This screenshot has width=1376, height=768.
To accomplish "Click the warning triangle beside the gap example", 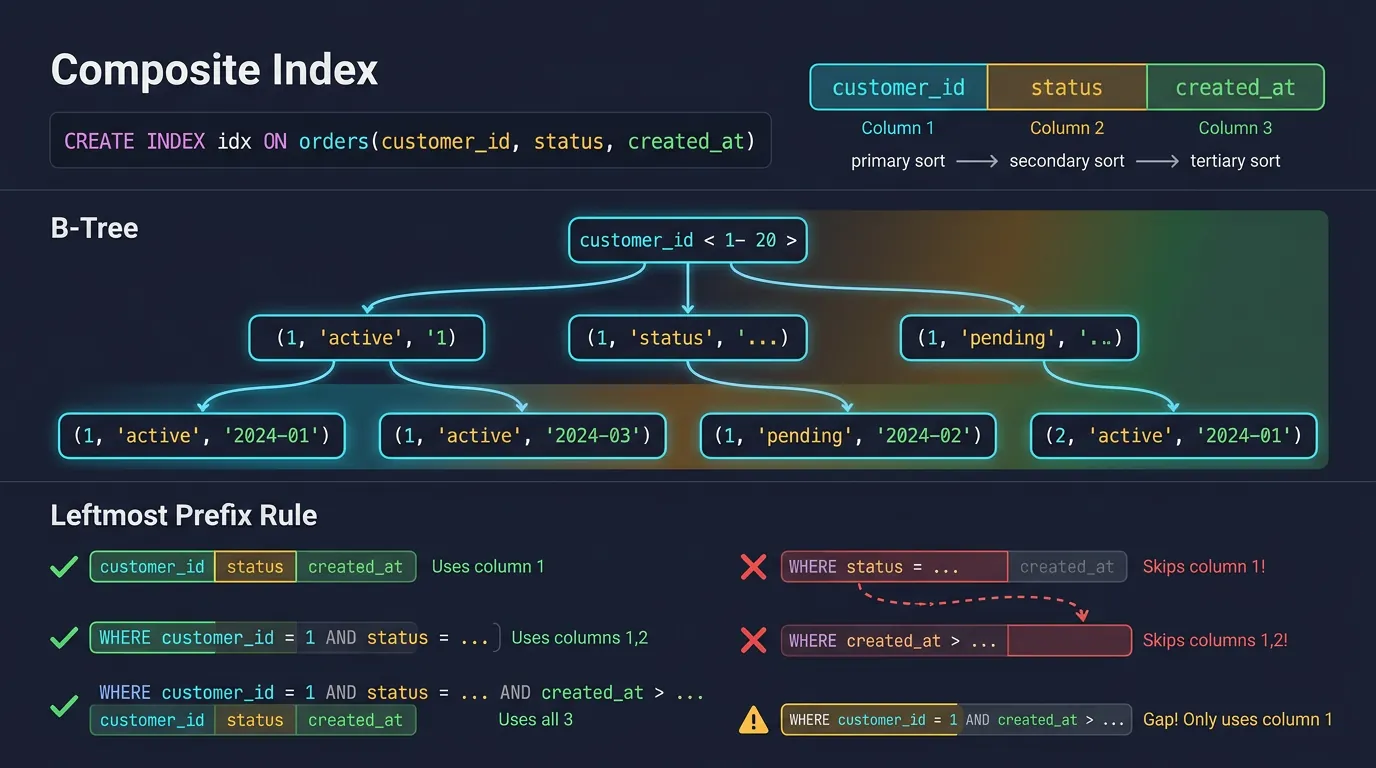I will 753,719.
